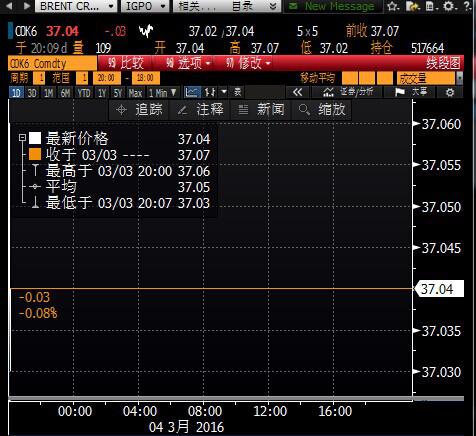
Task: Collapse the legend tree box
Action: 22,137
